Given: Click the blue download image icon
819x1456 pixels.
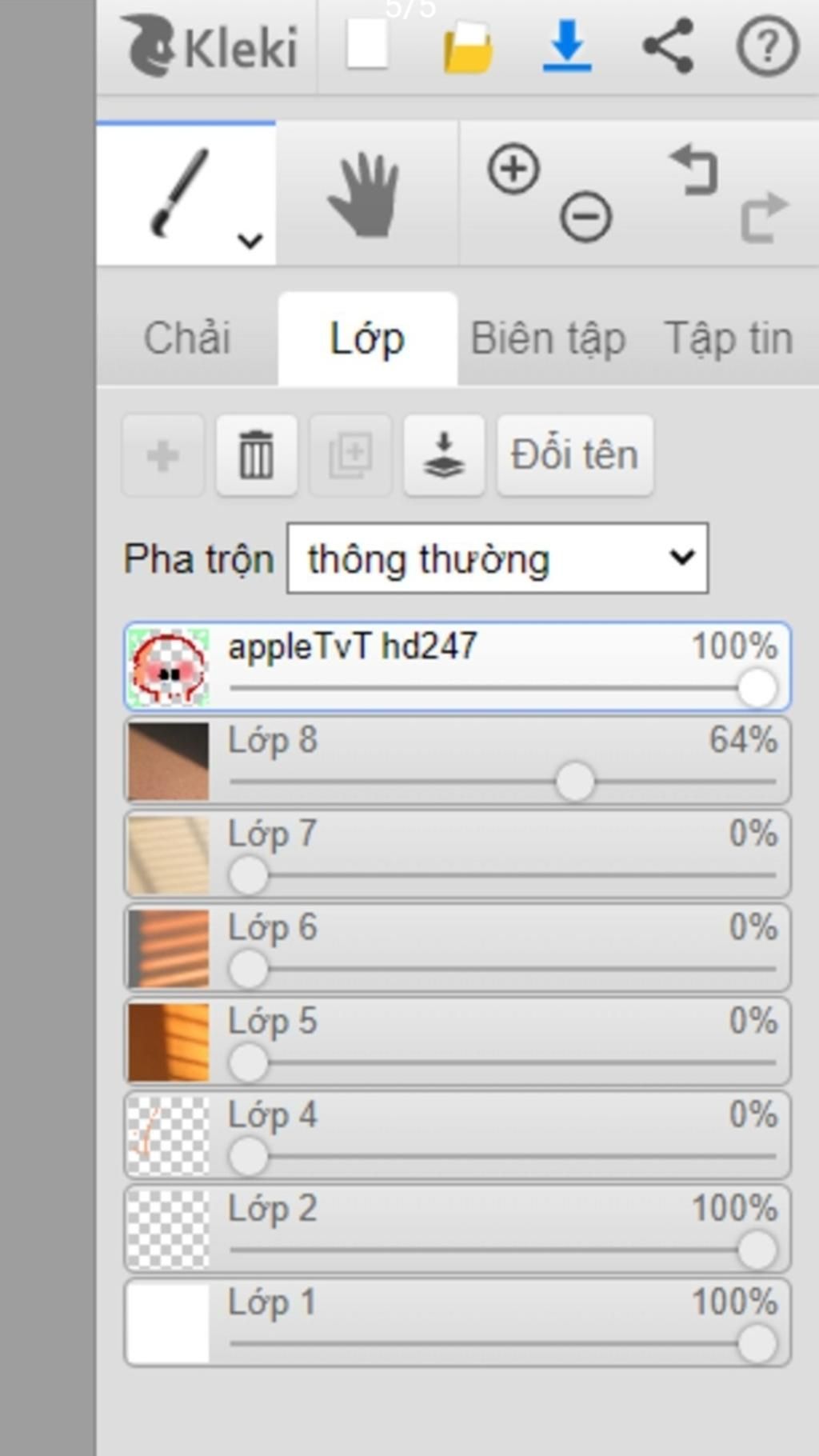Looking at the screenshot, I should (567, 46).
